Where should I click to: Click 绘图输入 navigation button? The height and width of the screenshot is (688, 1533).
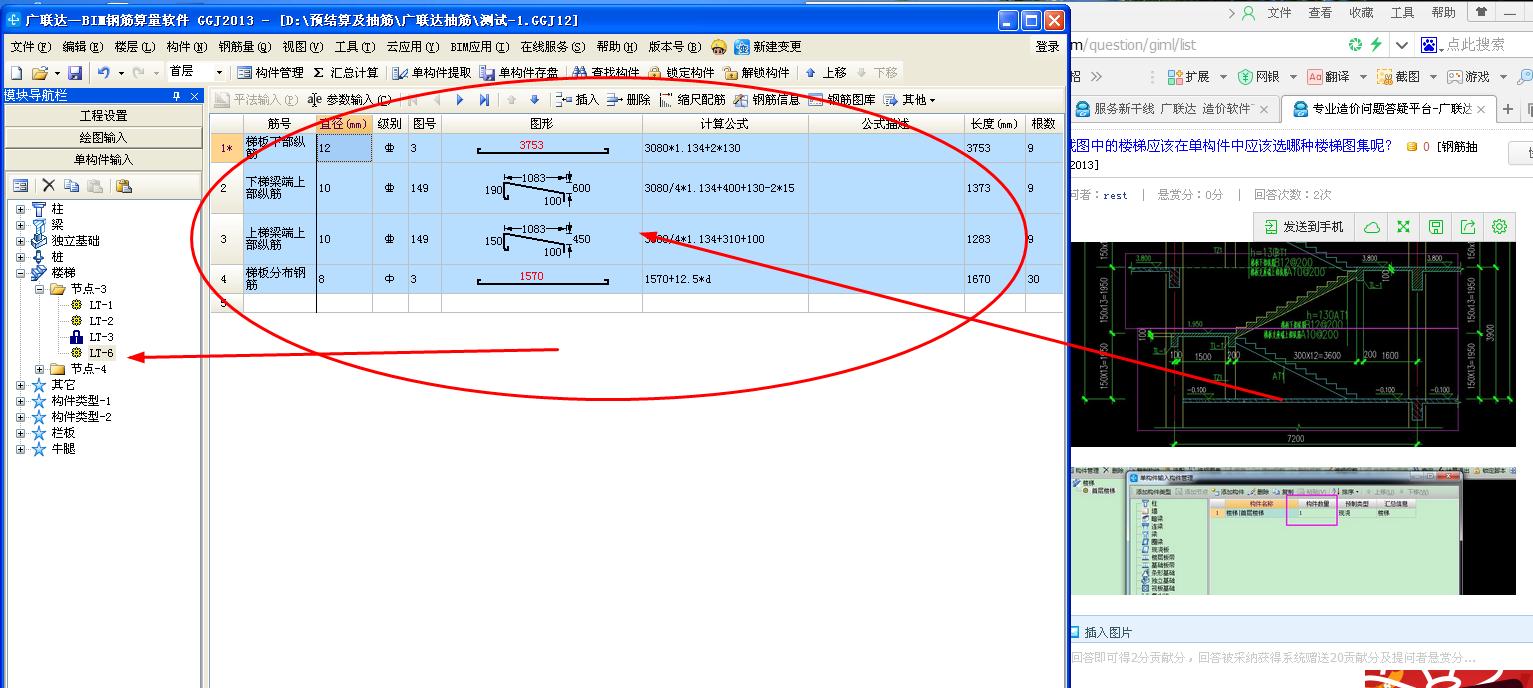pos(103,138)
